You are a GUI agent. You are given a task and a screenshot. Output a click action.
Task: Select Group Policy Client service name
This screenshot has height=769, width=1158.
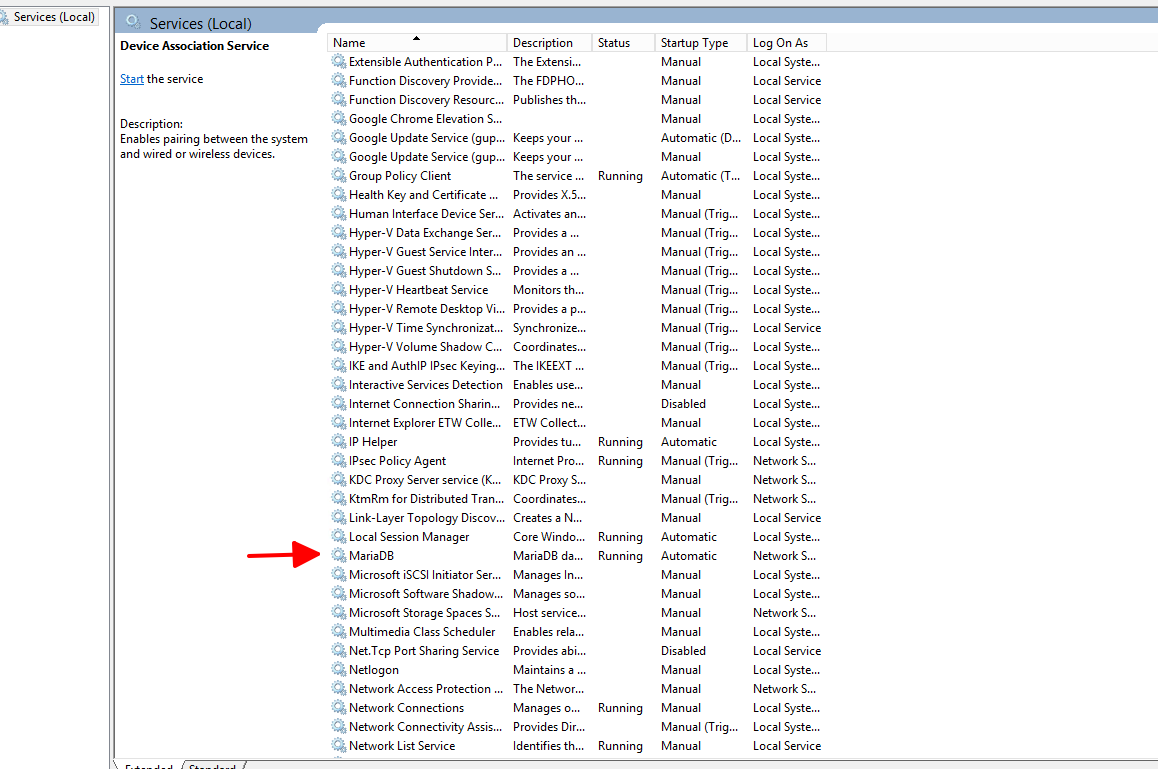pyautogui.click(x=400, y=176)
